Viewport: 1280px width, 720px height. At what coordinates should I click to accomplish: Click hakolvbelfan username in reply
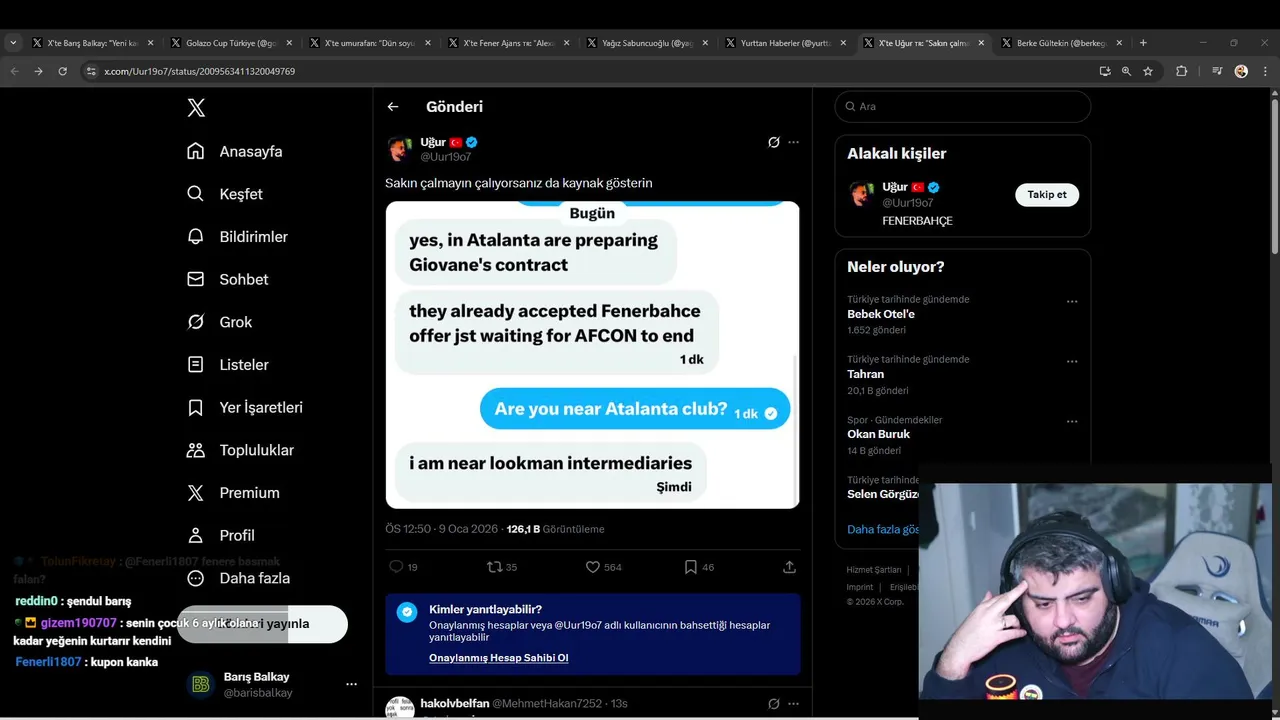click(454, 704)
